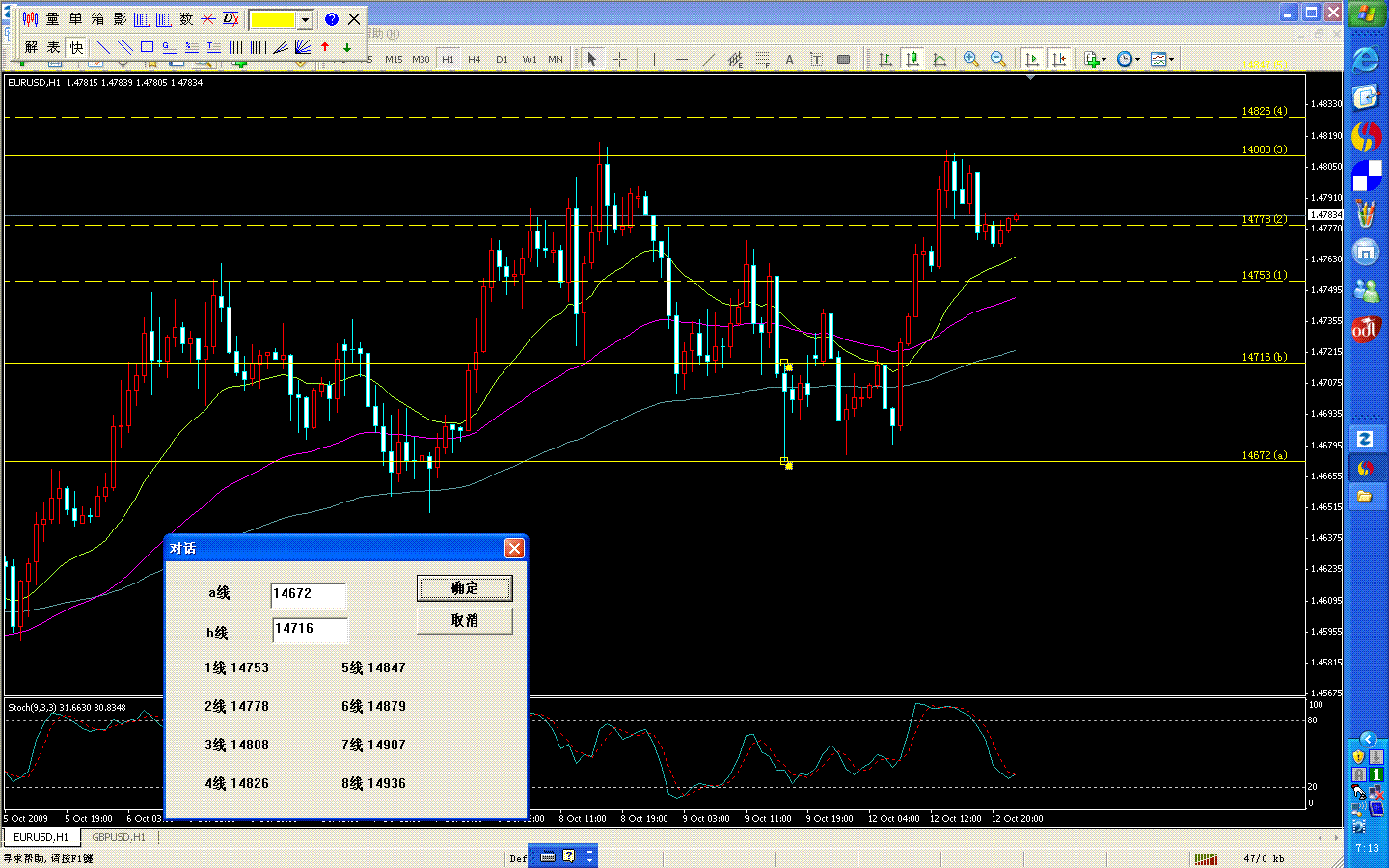Switch chart to bar chart mode
Viewport: 1389px width, 868px height.
click(885, 60)
